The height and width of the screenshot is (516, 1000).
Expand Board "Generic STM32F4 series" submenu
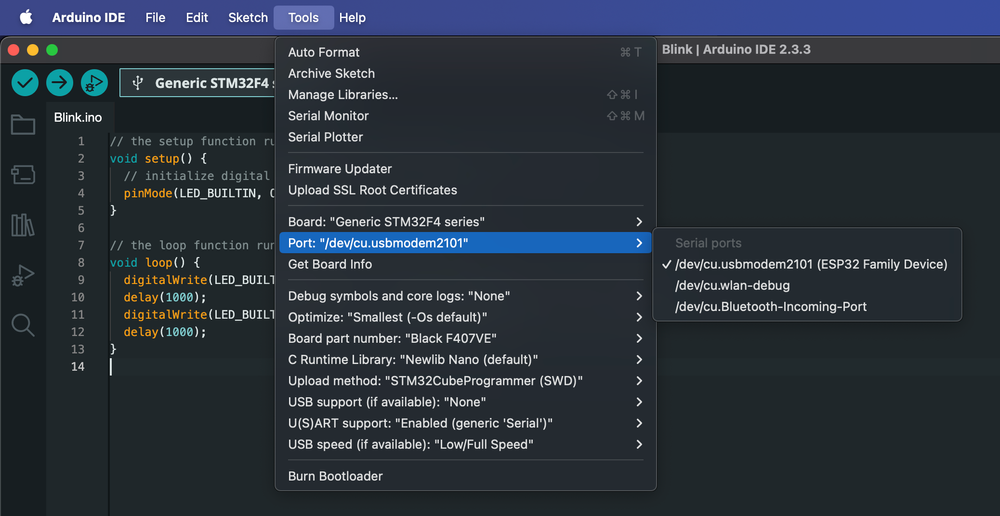tap(465, 221)
